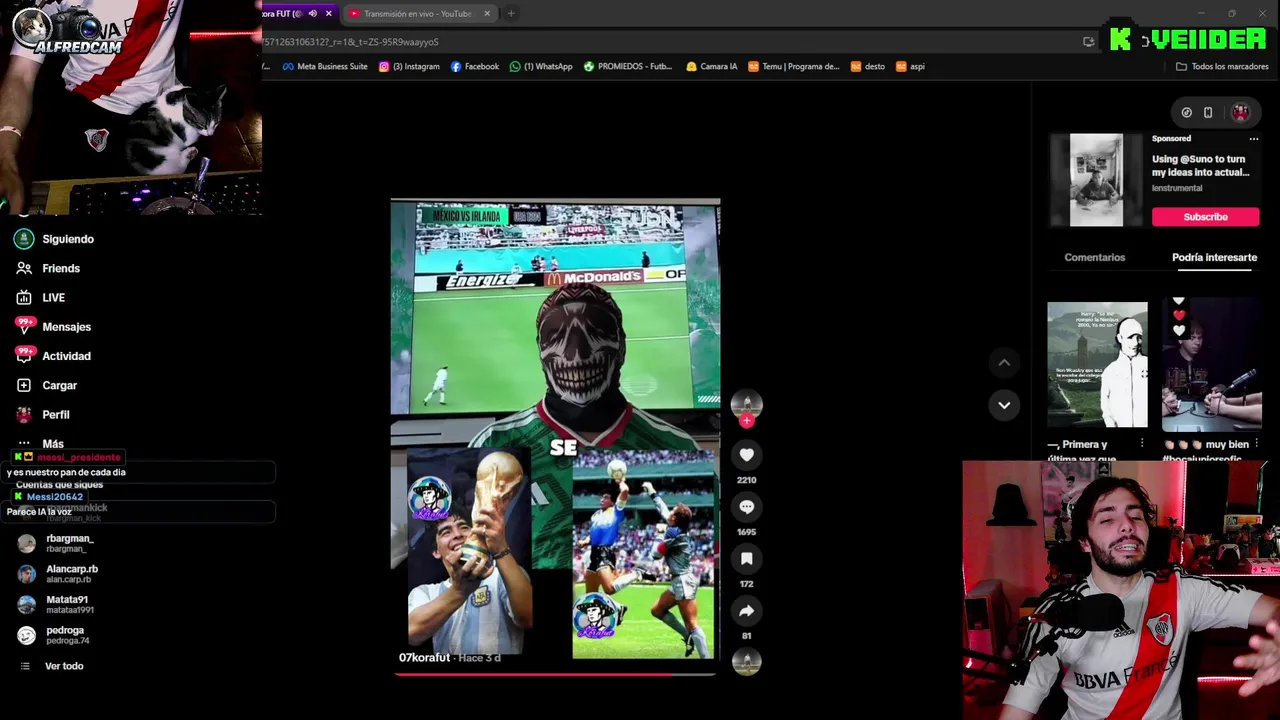Image resolution: width=1280 pixels, height=720 pixels.
Task: Open options dots beside 'muy bien' video
Action: [1257, 444]
